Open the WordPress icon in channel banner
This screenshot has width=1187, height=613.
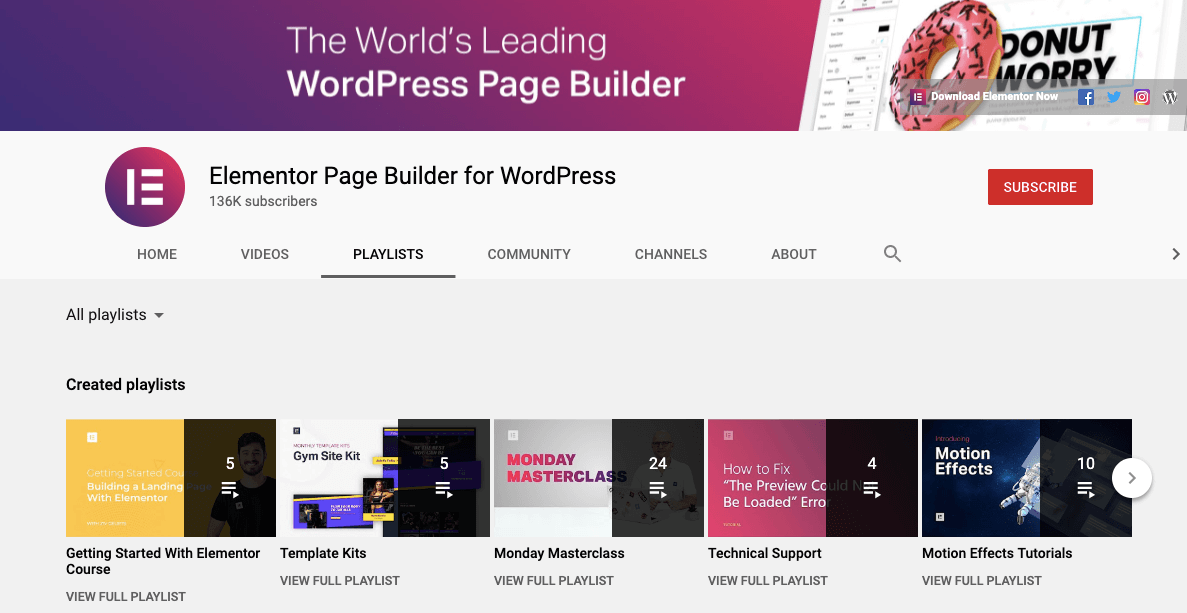pos(1170,97)
